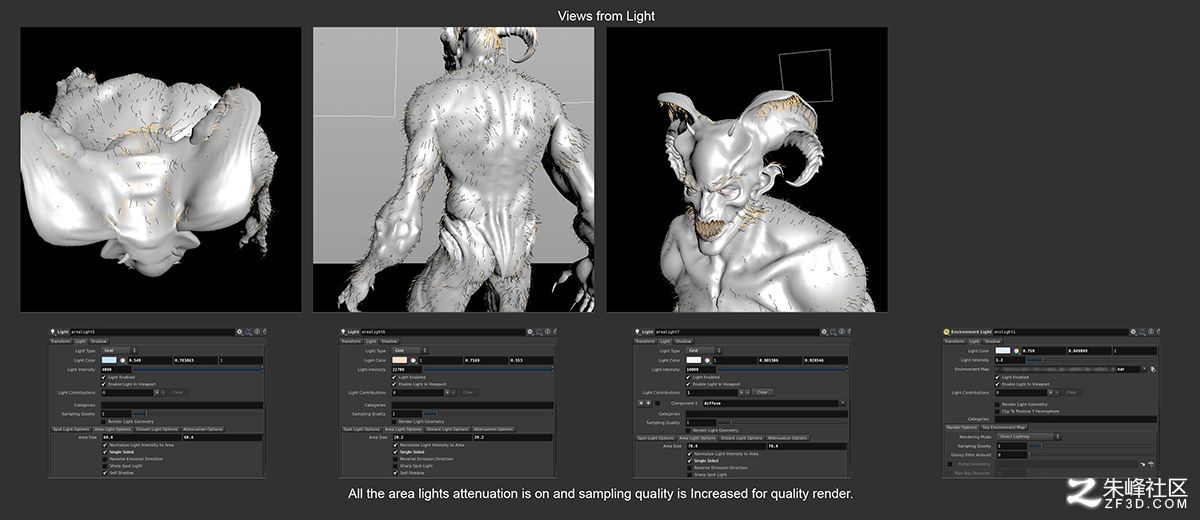1200x520 pixels.
Task: Click info icon in envlight1 panel header
Action: click(x=1151, y=332)
